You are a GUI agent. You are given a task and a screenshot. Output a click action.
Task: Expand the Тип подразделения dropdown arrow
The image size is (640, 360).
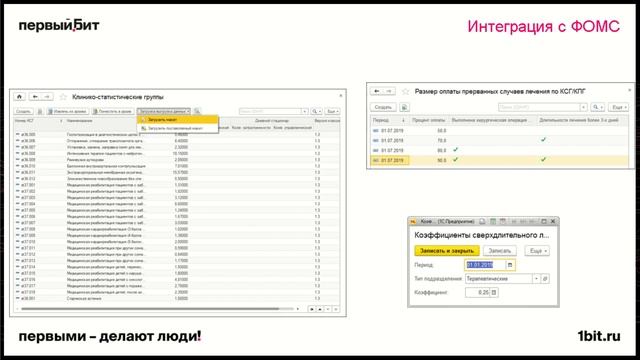pos(536,279)
